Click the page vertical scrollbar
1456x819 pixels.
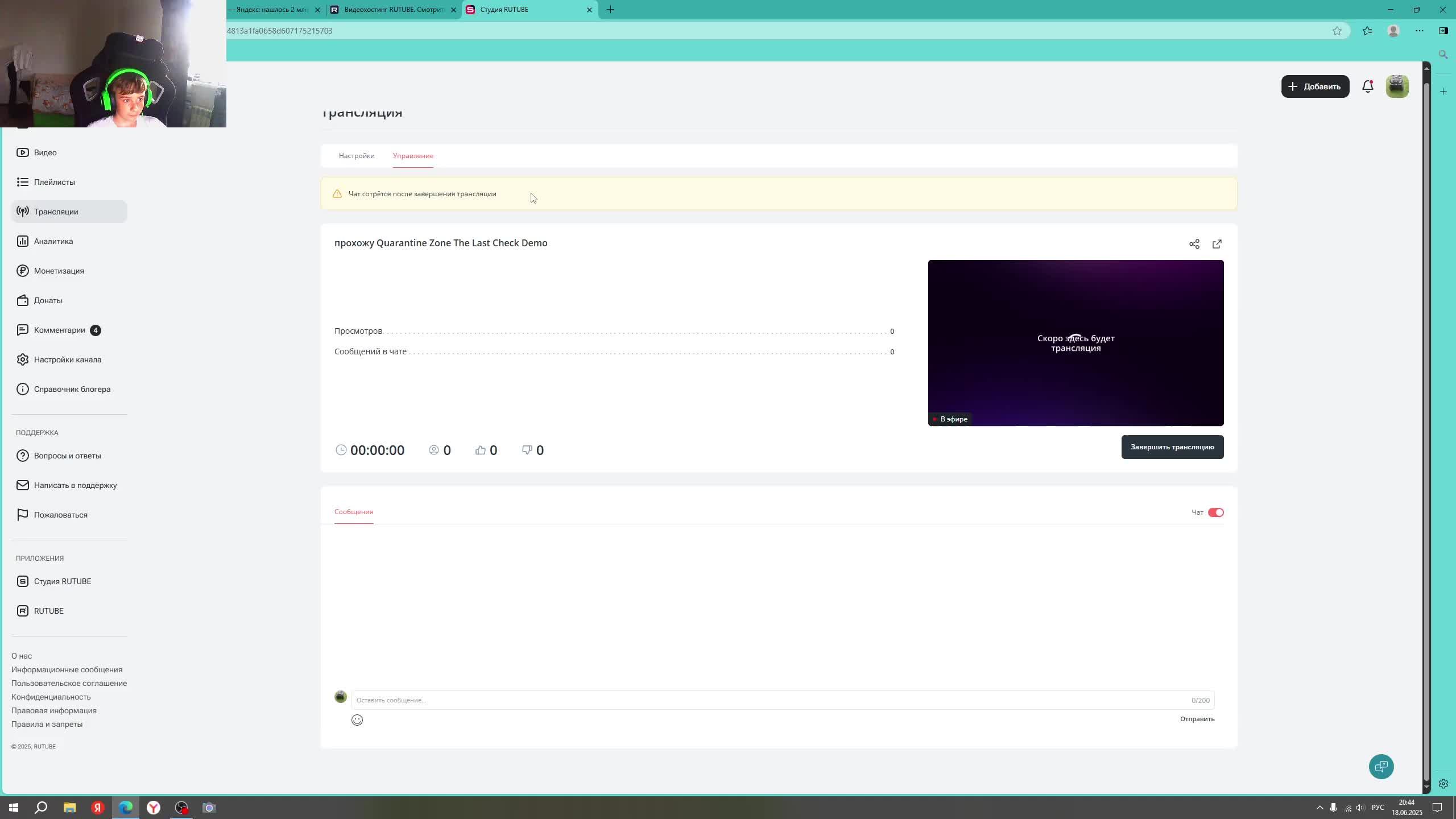[x=1426, y=432]
